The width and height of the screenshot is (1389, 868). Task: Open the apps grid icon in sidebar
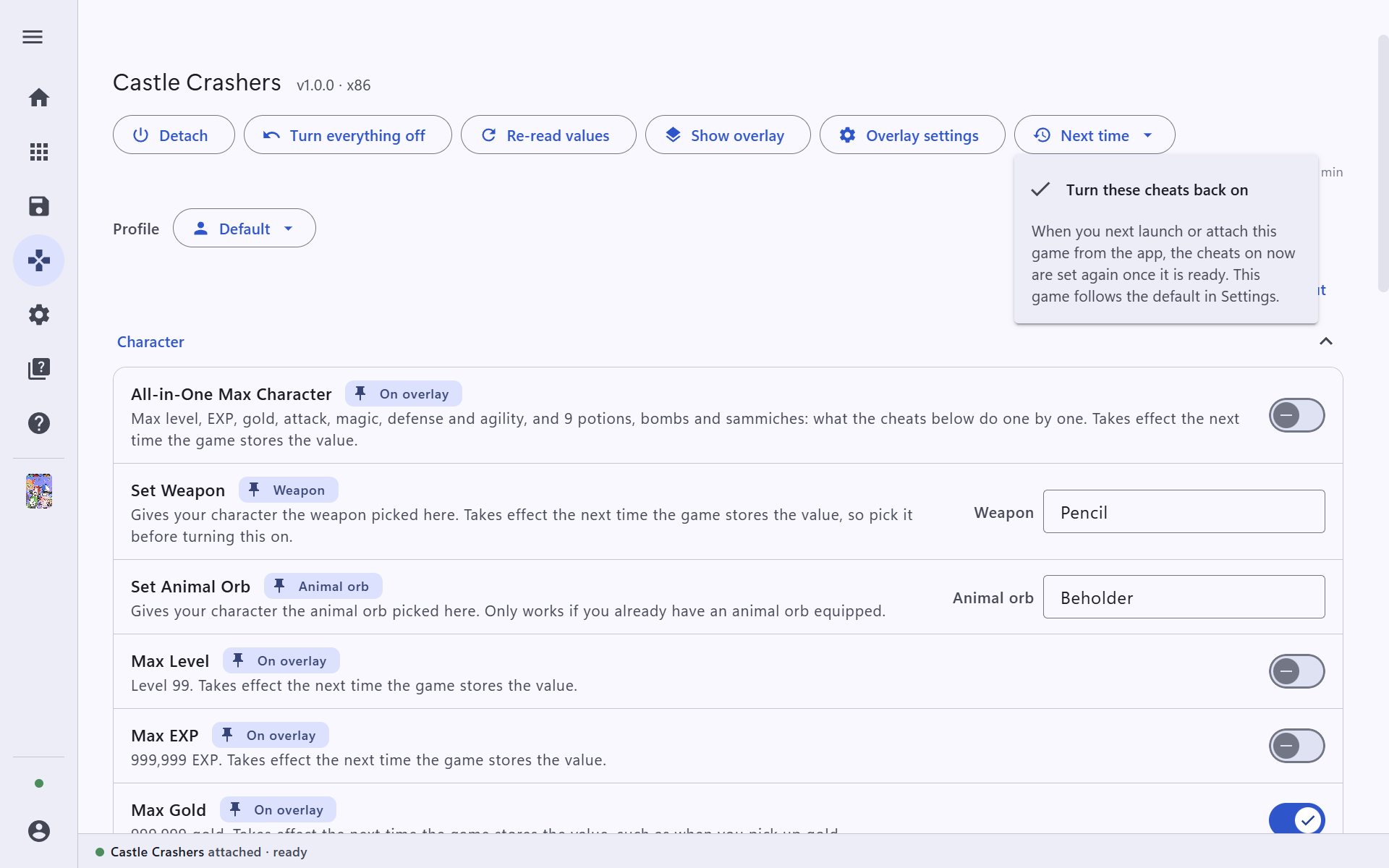39,152
